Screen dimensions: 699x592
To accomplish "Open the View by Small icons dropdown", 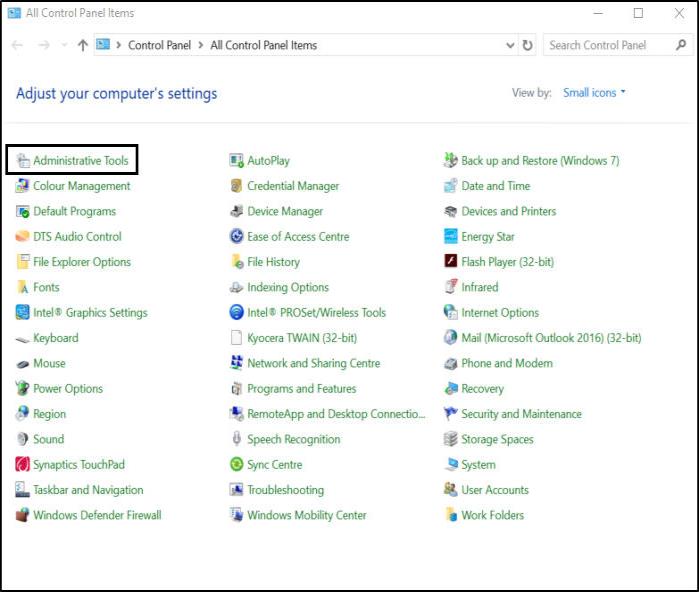I will [x=594, y=93].
